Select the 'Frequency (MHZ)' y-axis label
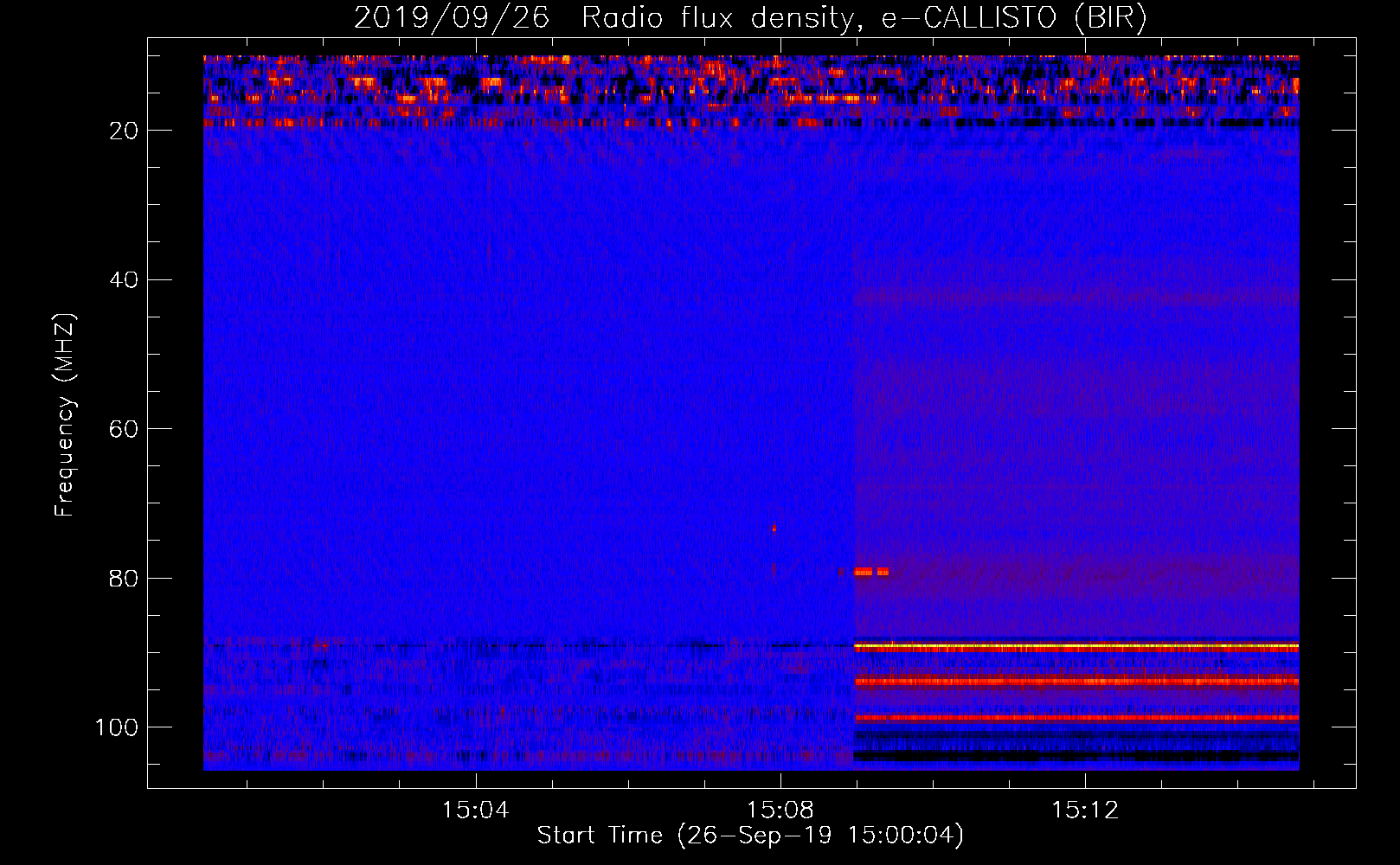This screenshot has height=865, width=1400. pyautogui.click(x=65, y=415)
